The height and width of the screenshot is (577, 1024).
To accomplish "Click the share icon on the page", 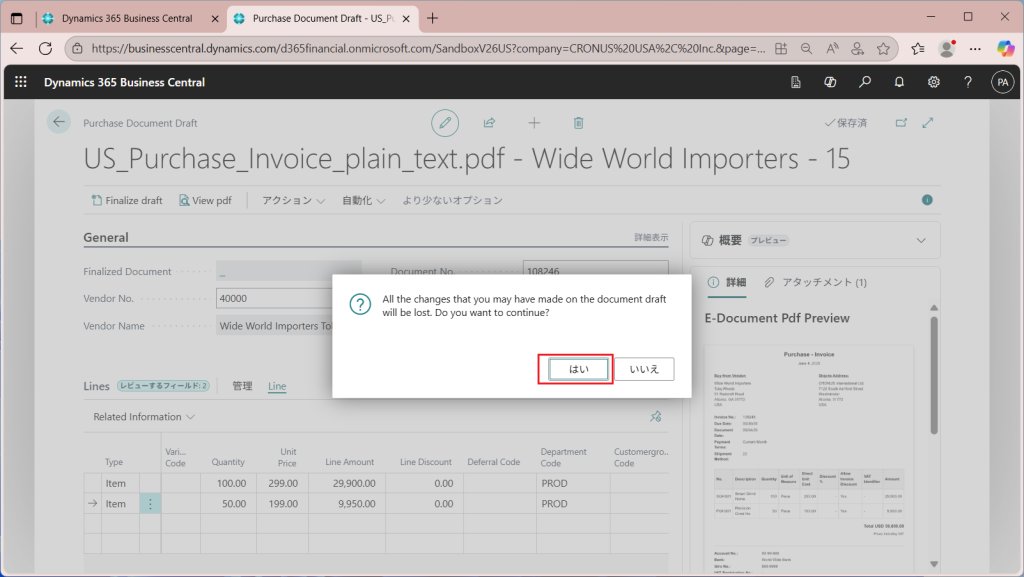I will pyautogui.click(x=489, y=123).
